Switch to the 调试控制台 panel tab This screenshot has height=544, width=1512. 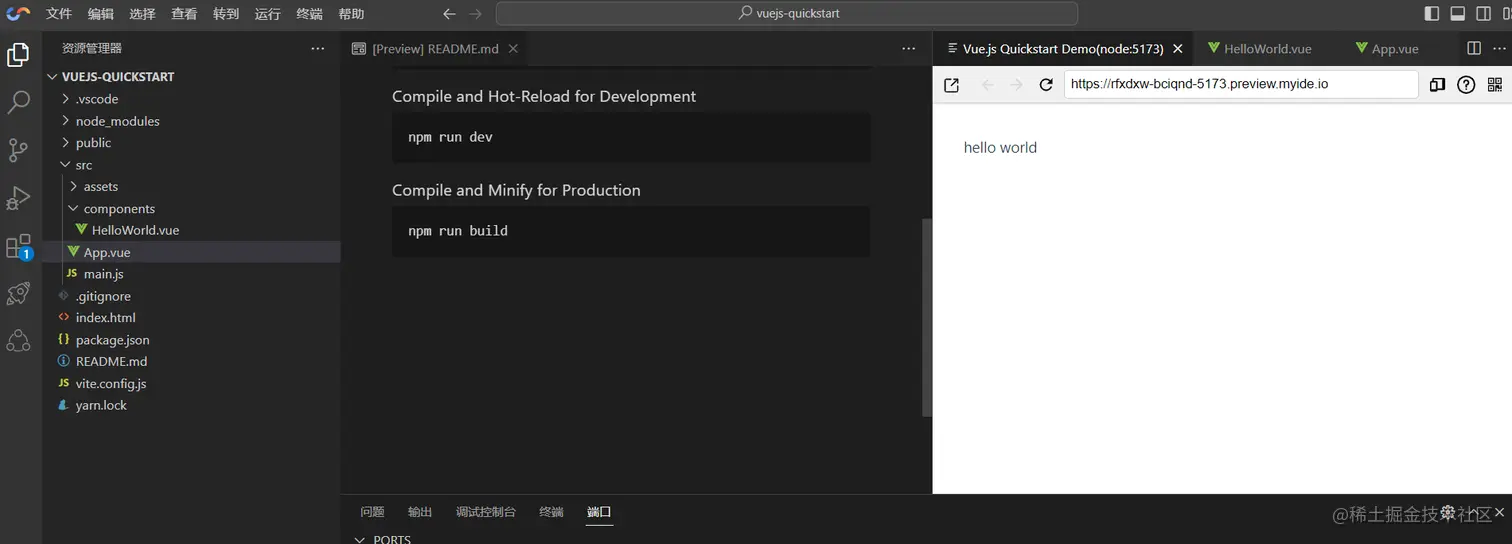click(486, 512)
